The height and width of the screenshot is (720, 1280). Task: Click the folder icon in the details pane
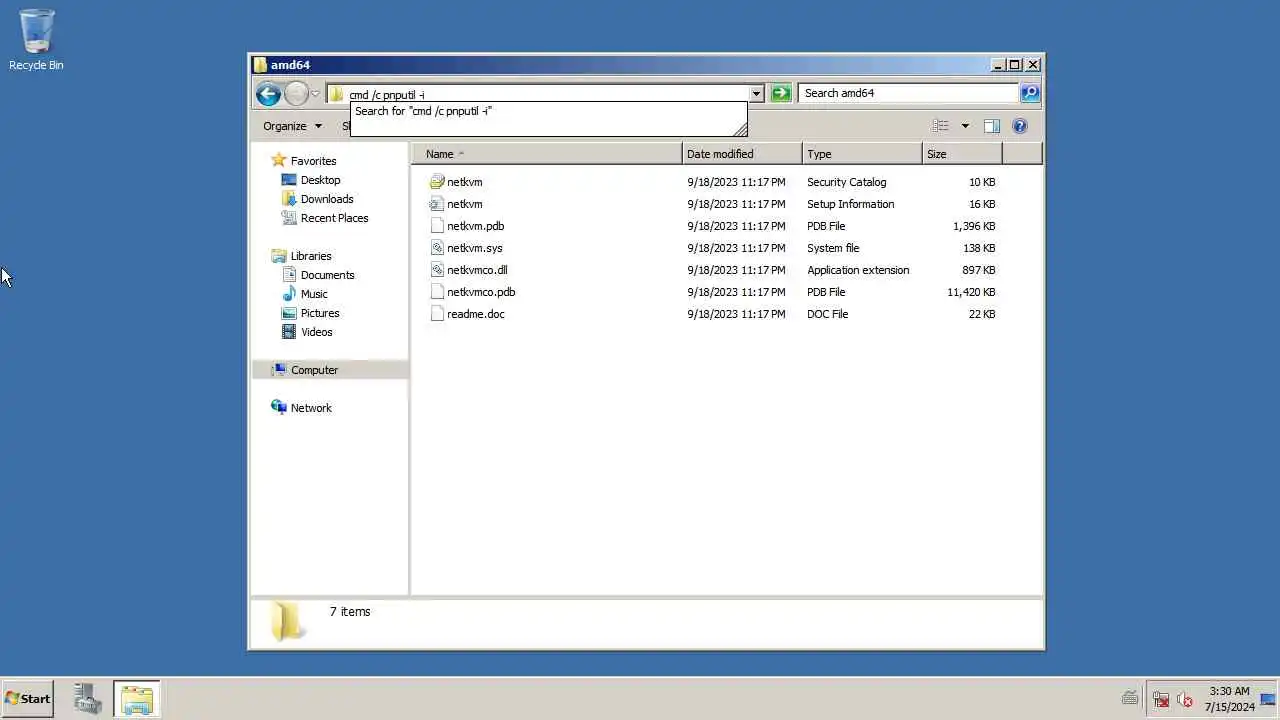coord(287,621)
